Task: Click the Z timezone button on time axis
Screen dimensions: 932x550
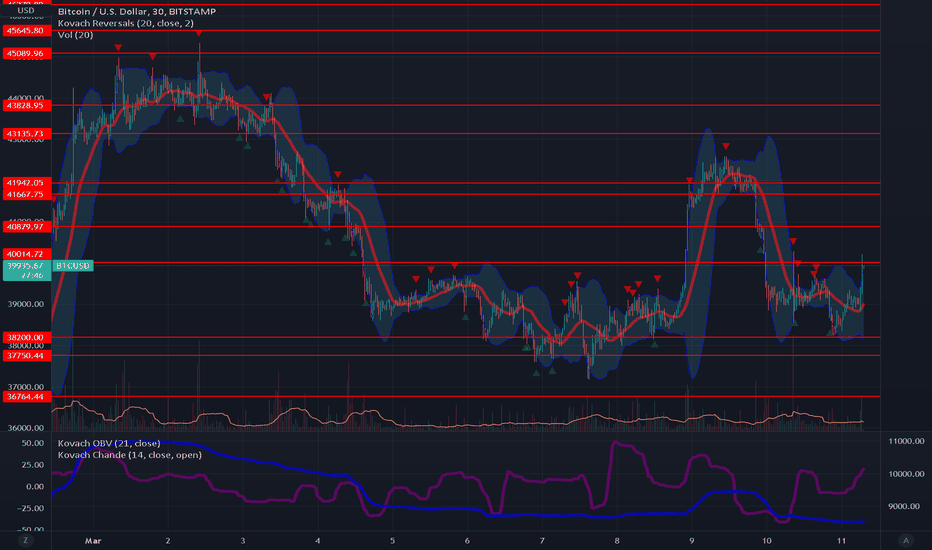Action: [25, 540]
